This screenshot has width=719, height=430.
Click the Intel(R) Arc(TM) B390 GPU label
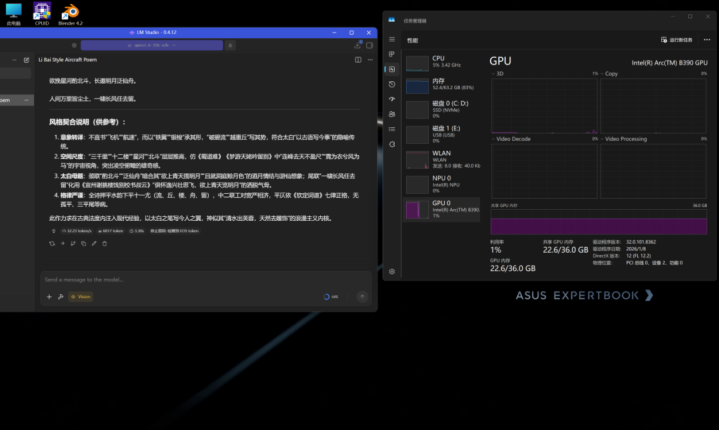669,63
